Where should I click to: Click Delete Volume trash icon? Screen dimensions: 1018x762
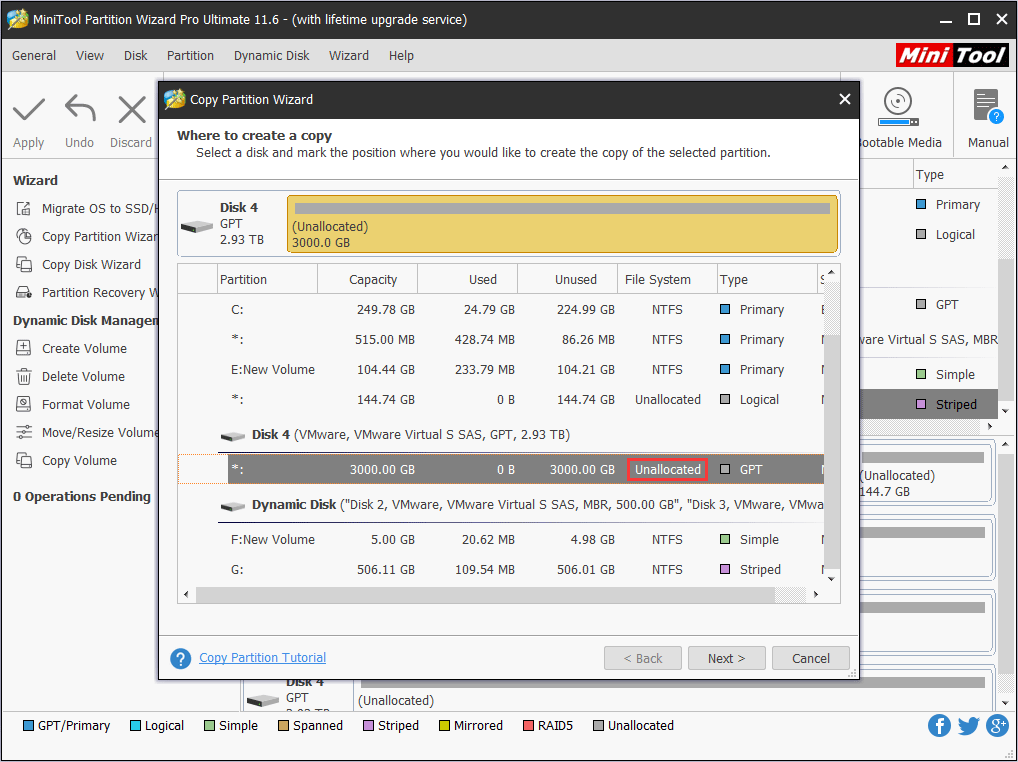[23, 376]
